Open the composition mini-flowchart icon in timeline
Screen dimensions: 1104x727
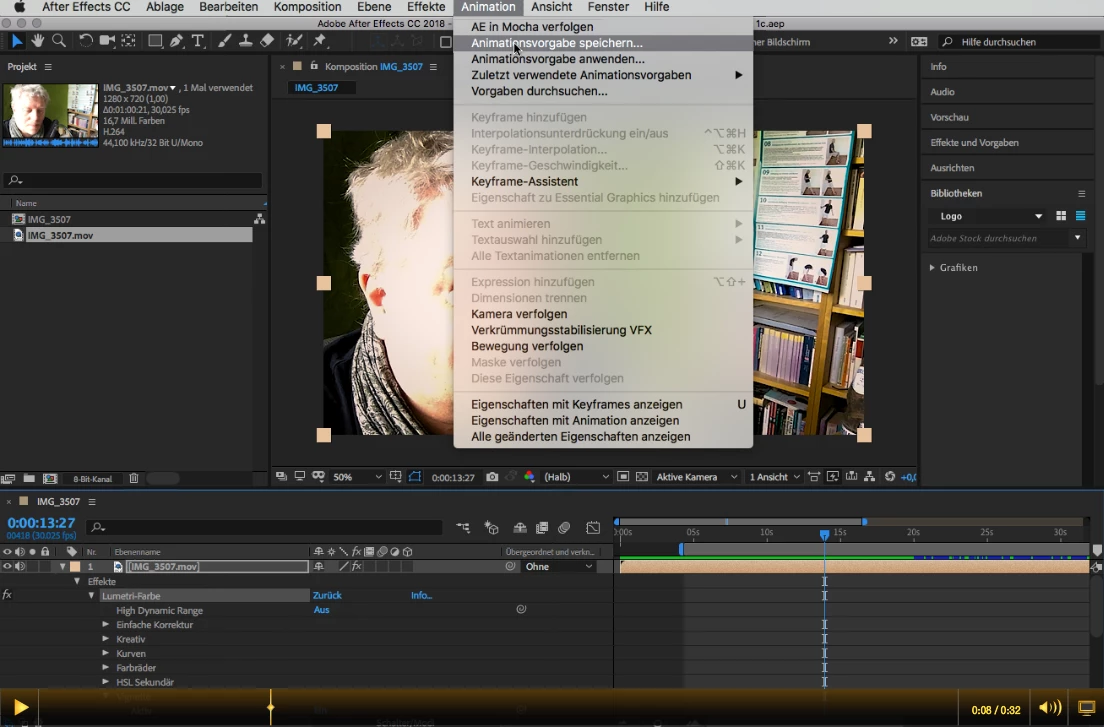point(463,527)
